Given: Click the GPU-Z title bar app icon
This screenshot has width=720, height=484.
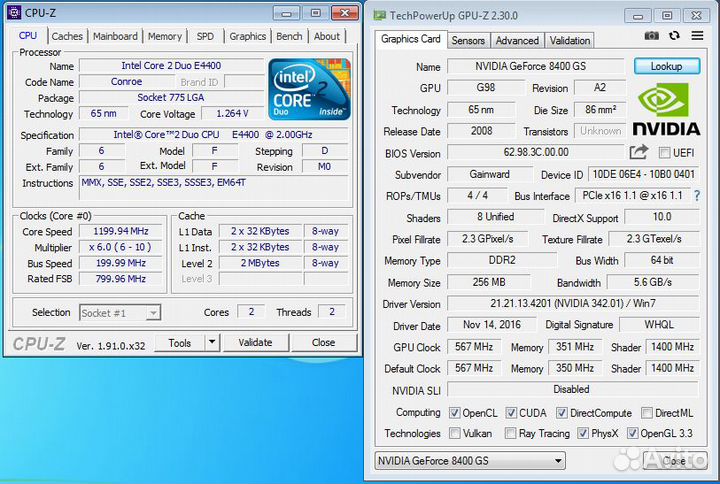Looking at the screenshot, I should coord(379,16).
